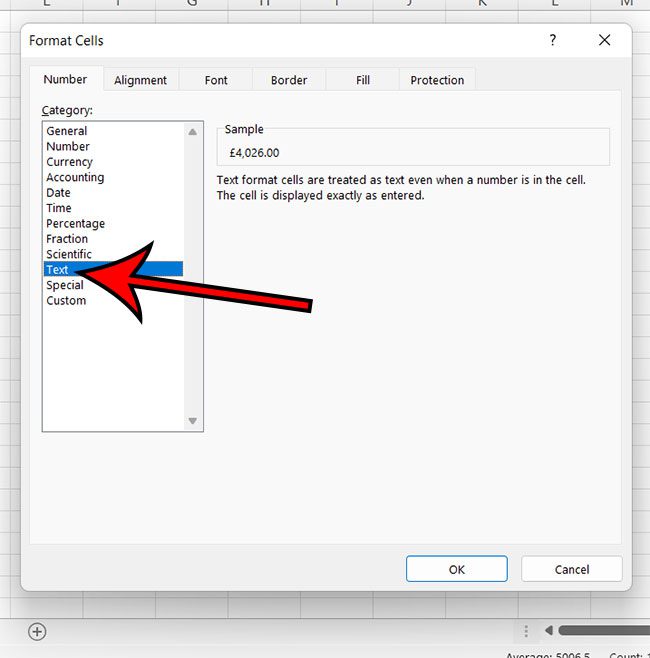This screenshot has height=658, width=650.
Task: Click the Category list scroll-down arrow
Action: [x=193, y=421]
